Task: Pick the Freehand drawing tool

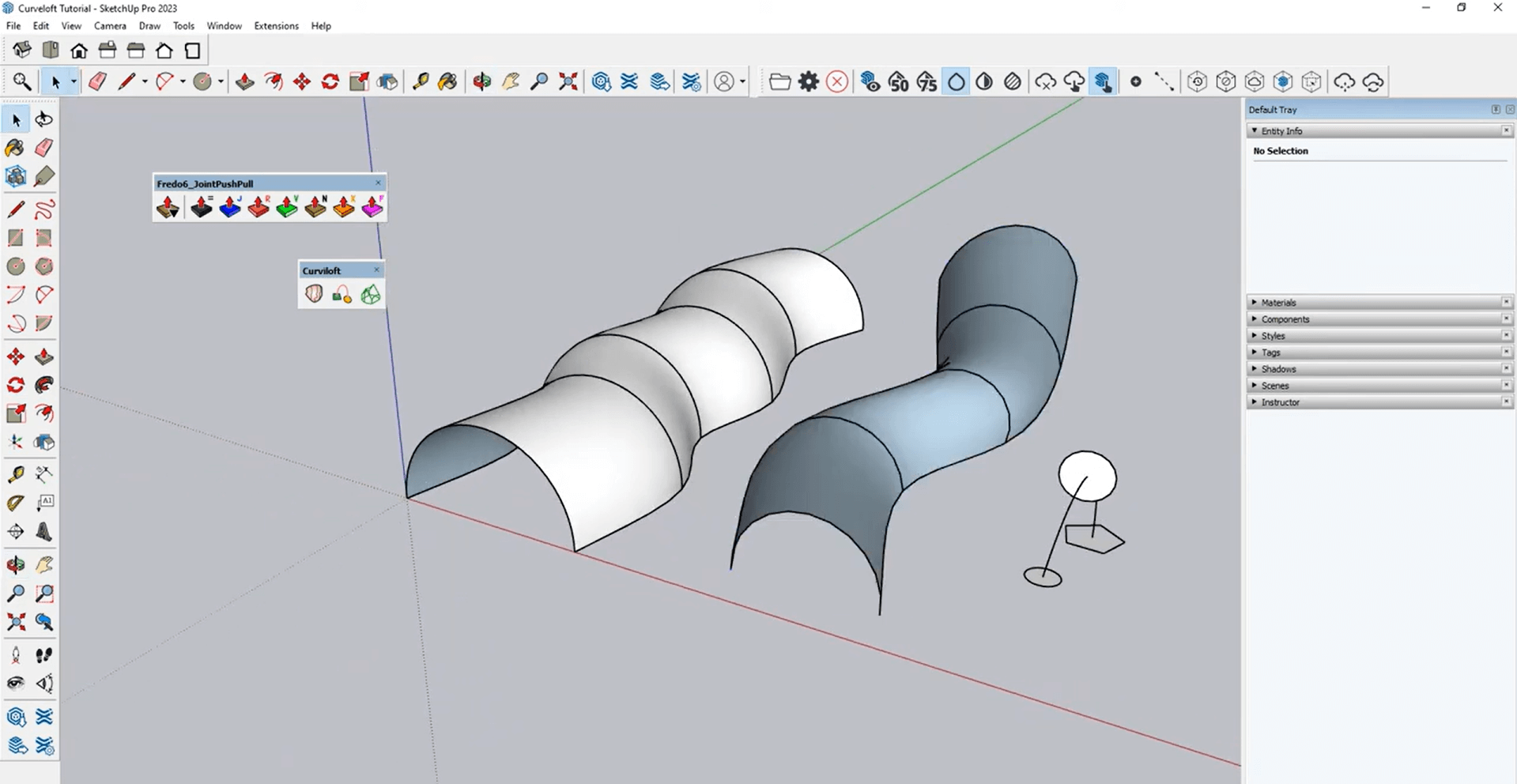Action: (x=44, y=209)
